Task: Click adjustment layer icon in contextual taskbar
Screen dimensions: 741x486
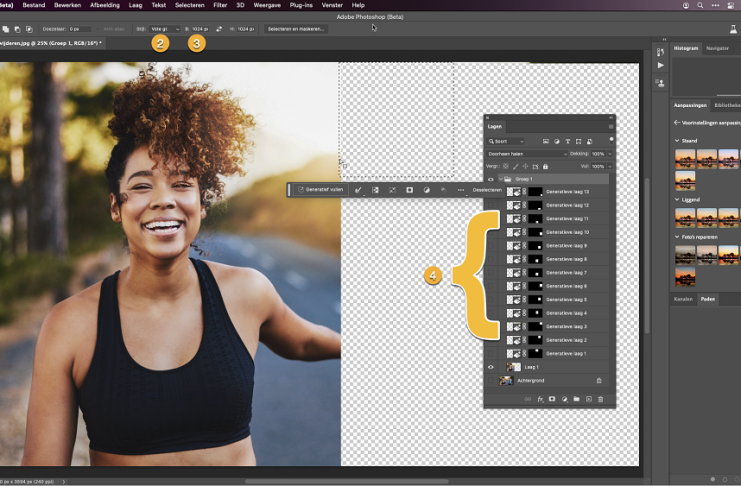Action: pos(426,190)
